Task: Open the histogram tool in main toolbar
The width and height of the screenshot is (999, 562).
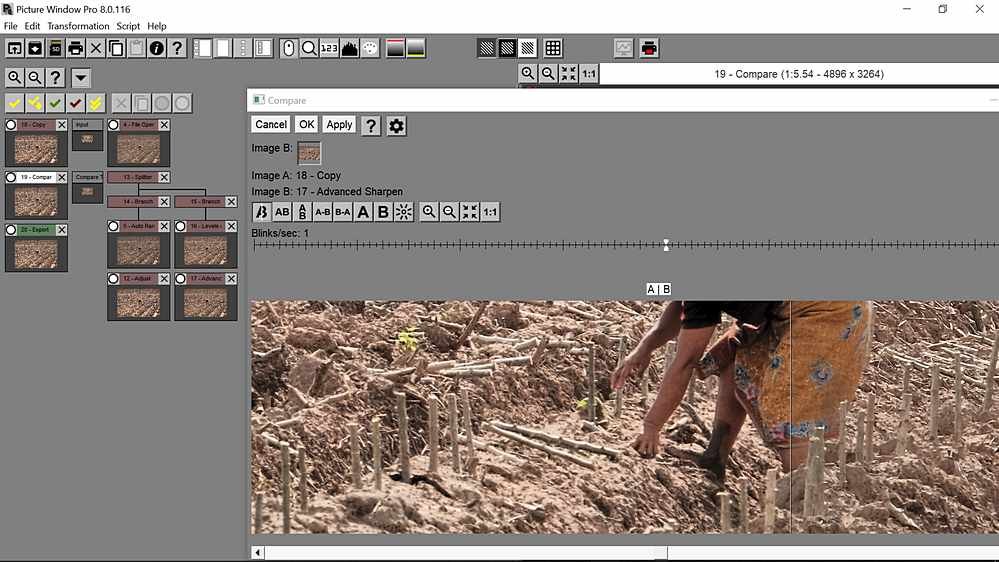Action: click(350, 48)
